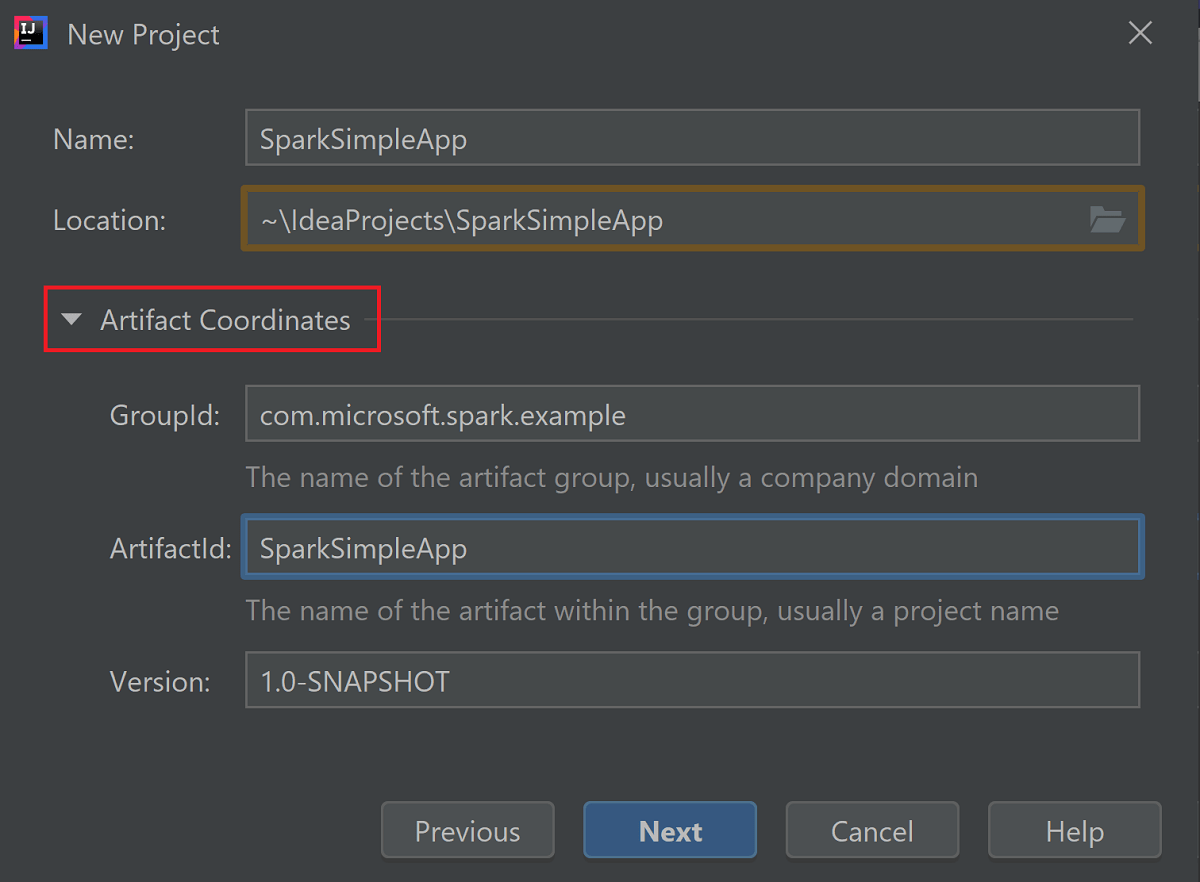
Task: Click the disclosure triangle next to Artifact Coordinates
Action: coord(70,319)
